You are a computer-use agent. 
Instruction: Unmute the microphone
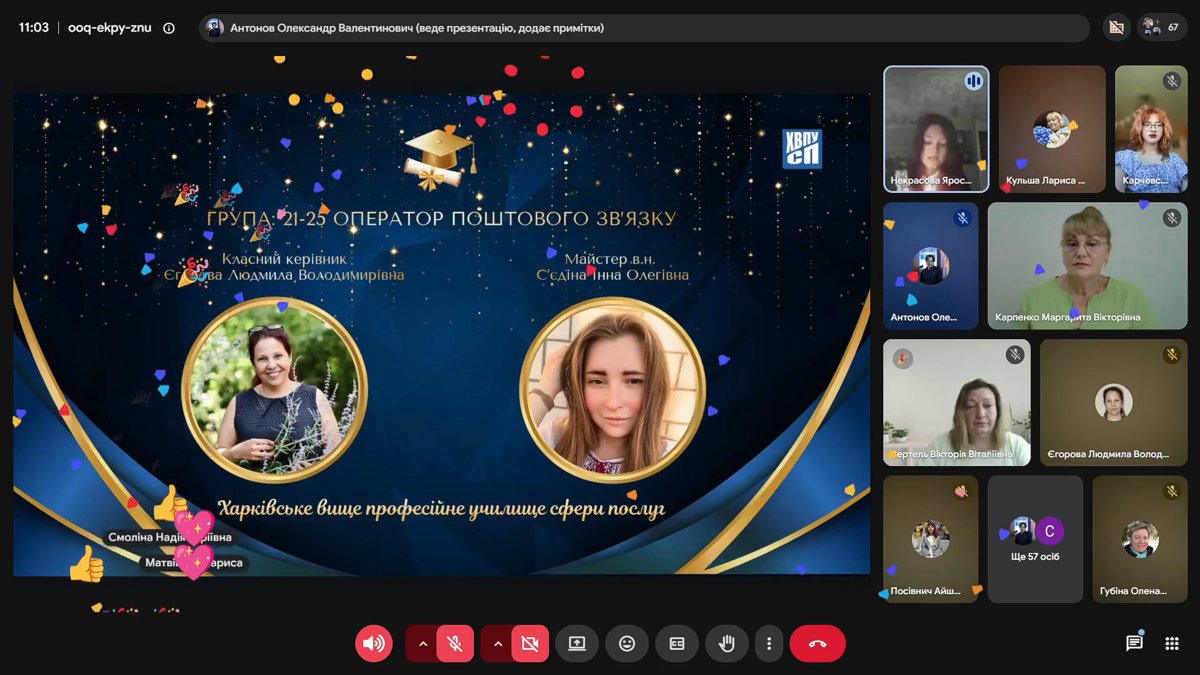point(455,644)
